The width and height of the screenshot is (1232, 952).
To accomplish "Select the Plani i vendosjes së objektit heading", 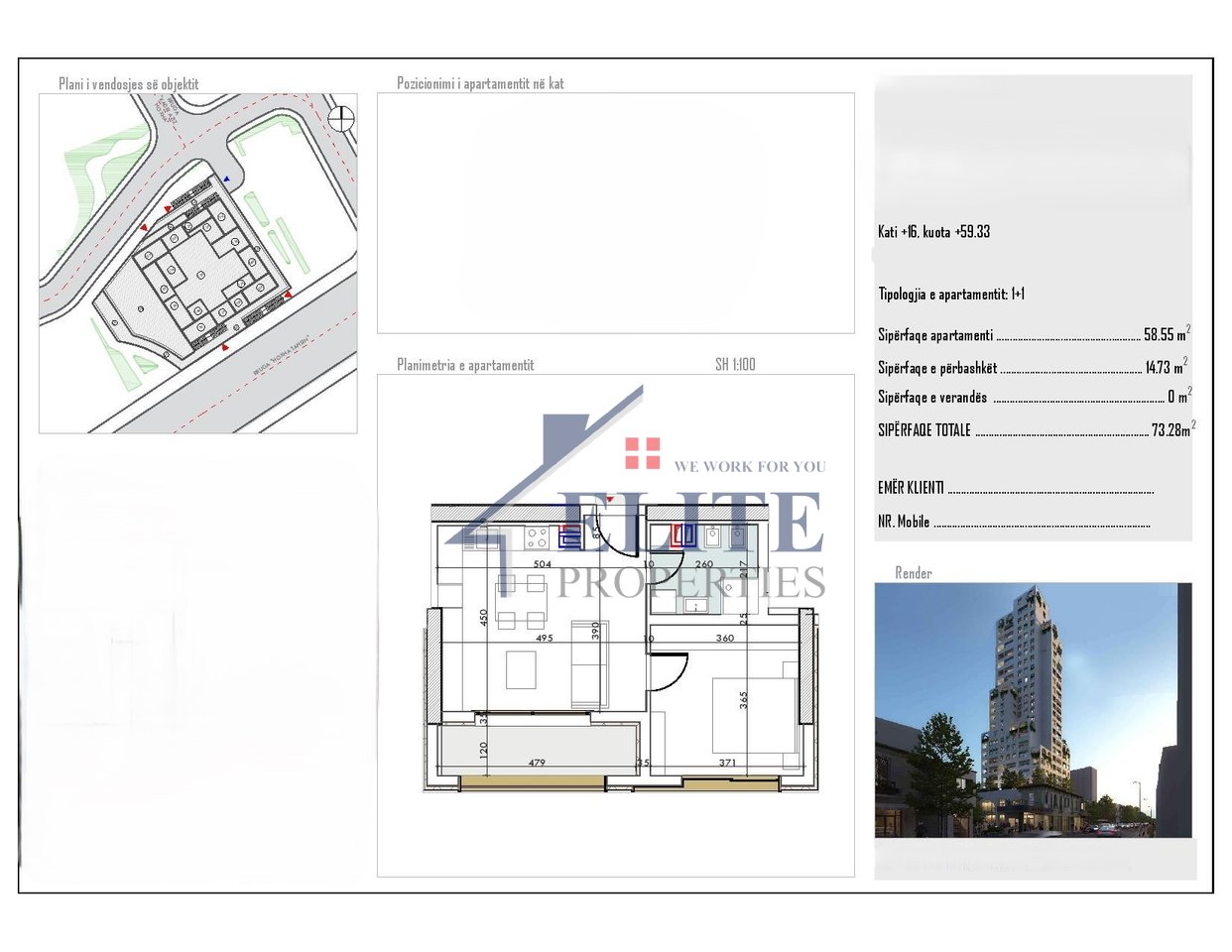I will tap(130, 84).
